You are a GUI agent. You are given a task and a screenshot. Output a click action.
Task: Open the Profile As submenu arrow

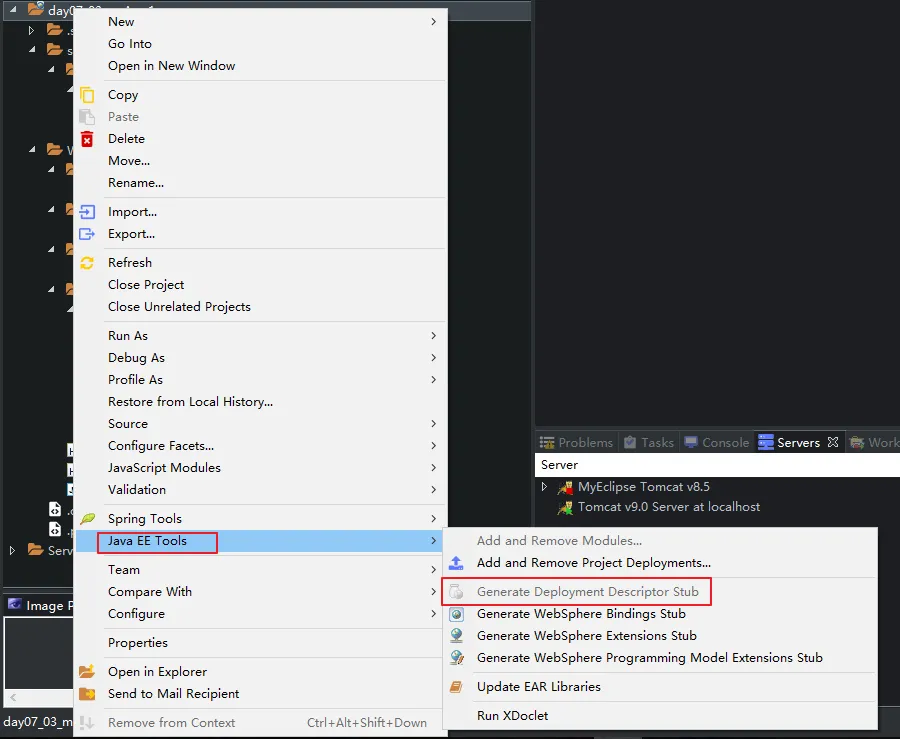coord(433,380)
